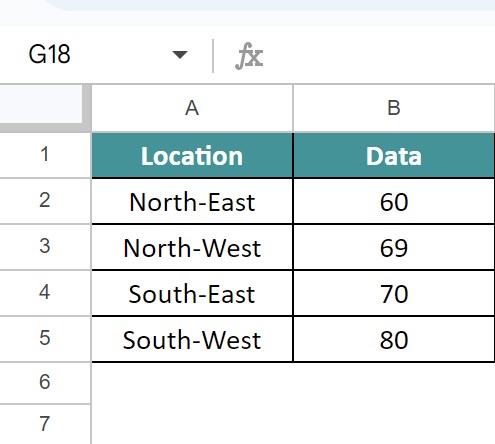The height and width of the screenshot is (444, 495).
Task: Select row 3 header
Action: coord(45,247)
